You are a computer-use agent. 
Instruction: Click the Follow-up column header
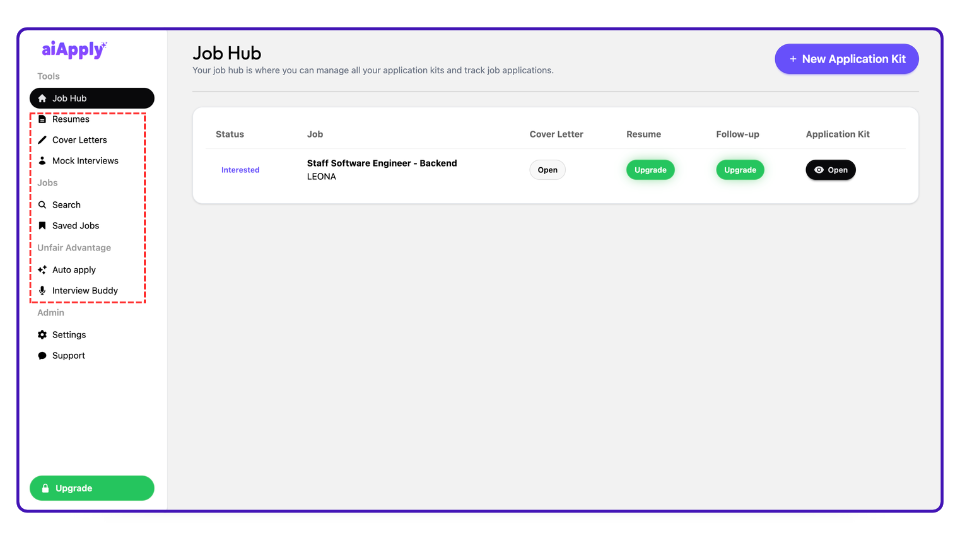[x=738, y=134]
